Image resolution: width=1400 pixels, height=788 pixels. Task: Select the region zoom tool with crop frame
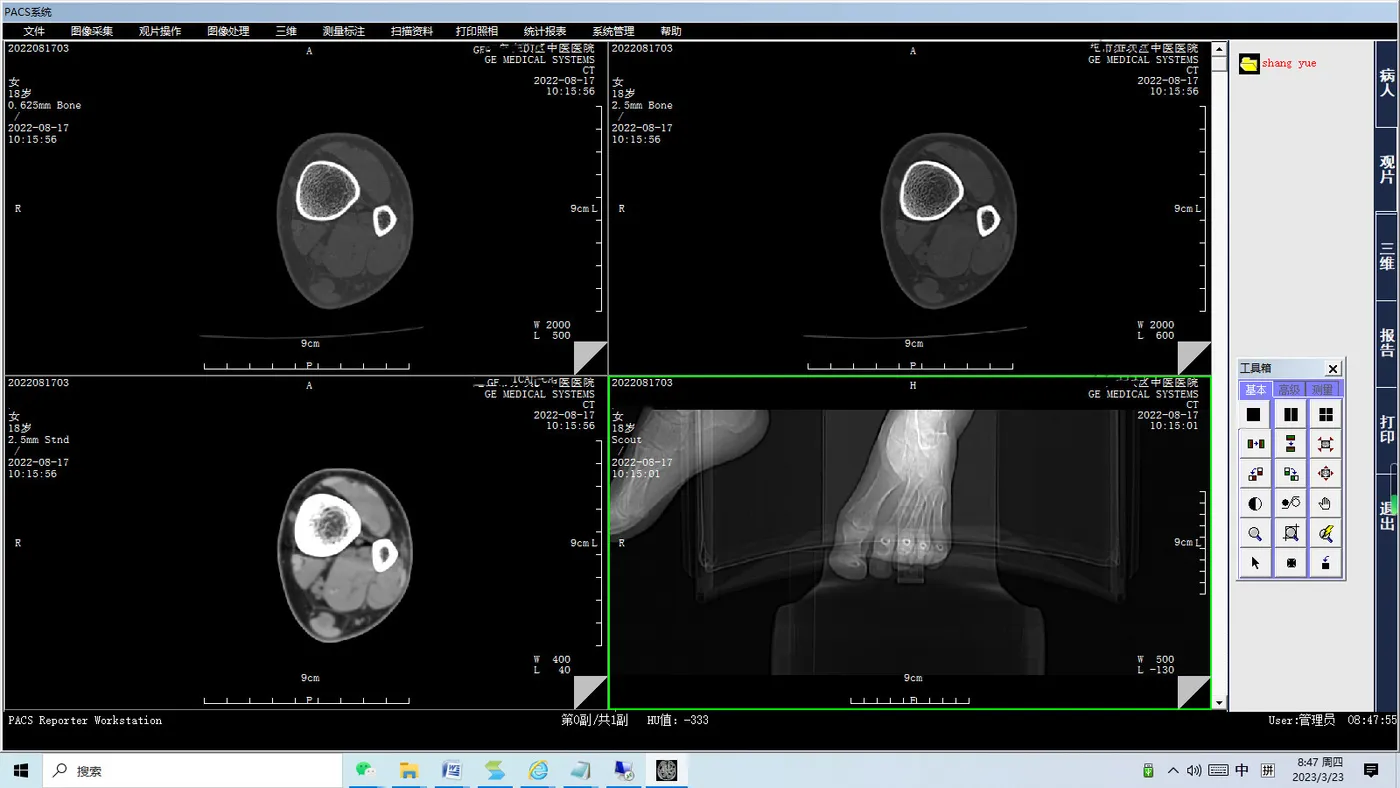(x=1290, y=534)
